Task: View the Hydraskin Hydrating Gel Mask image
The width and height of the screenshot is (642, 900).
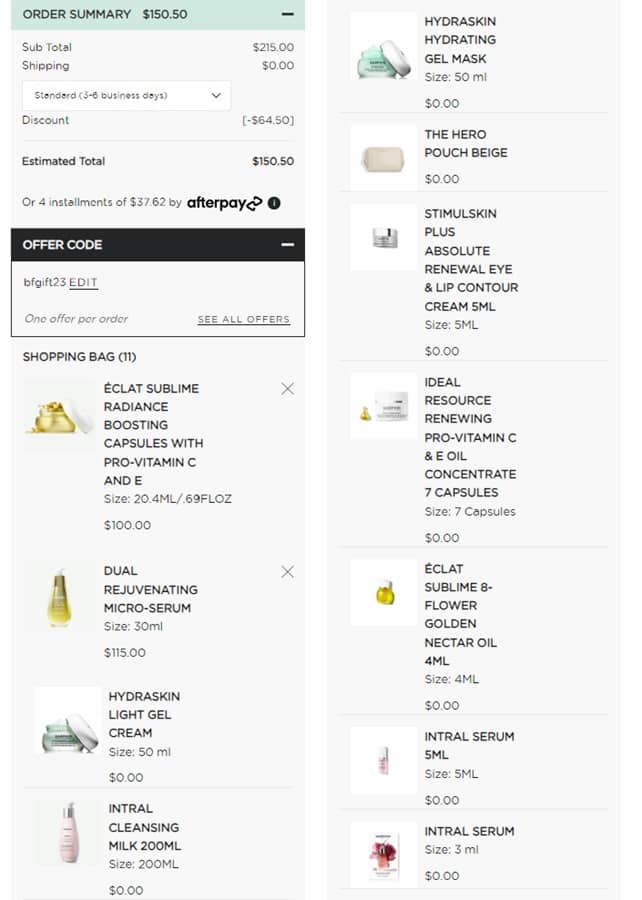Action: coord(383,47)
